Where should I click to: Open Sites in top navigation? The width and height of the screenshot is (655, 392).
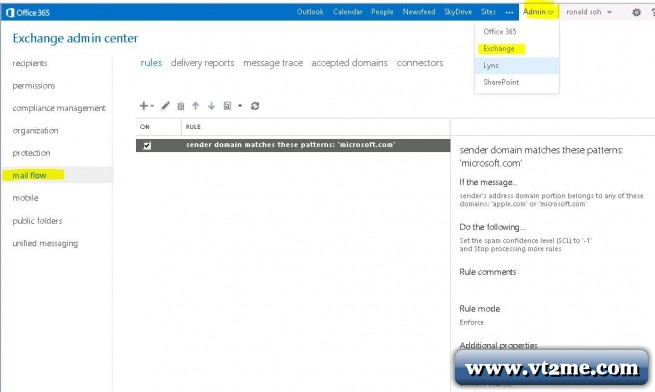[488, 12]
